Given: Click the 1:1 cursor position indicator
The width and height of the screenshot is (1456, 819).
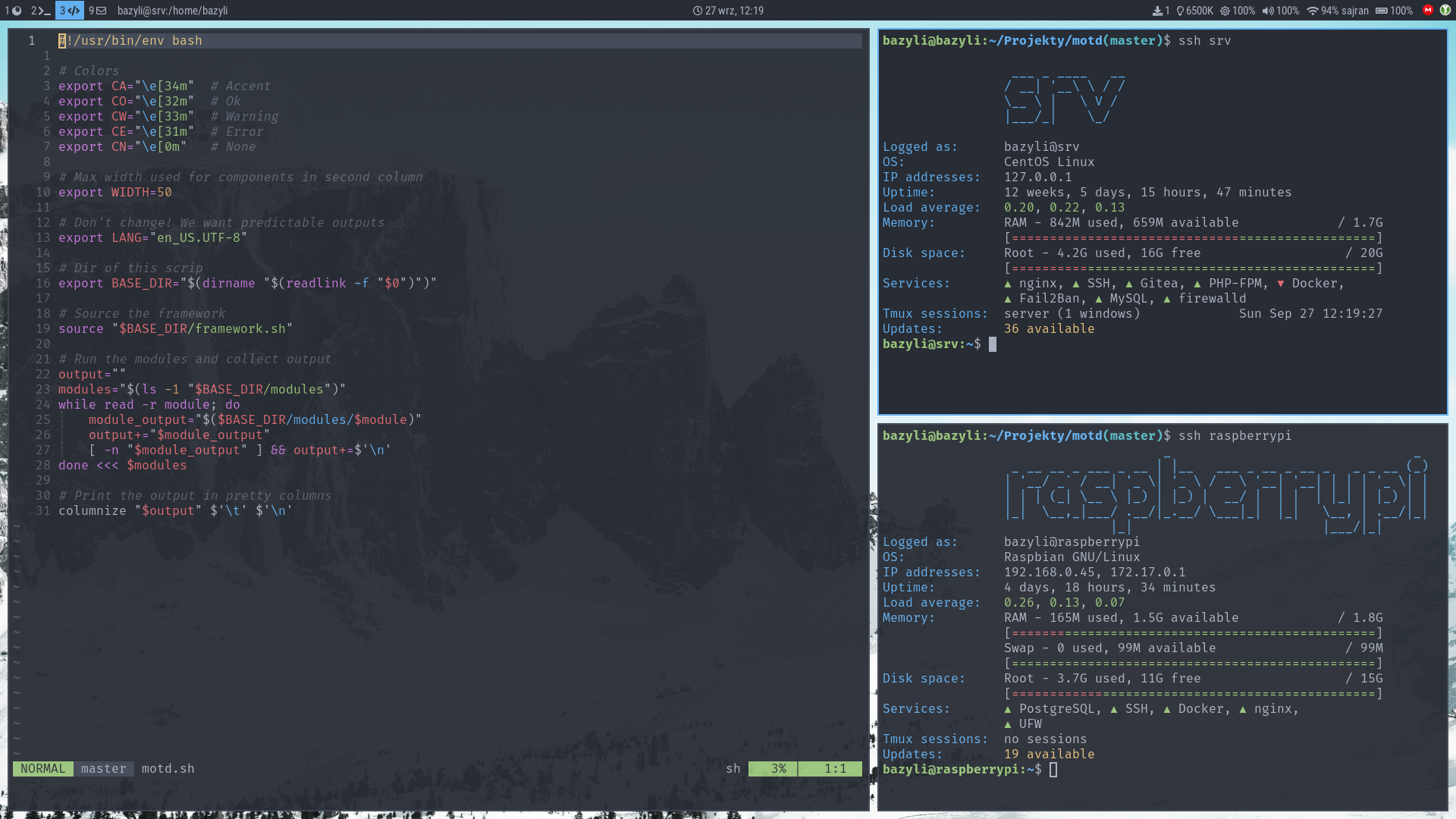Looking at the screenshot, I should [x=834, y=768].
